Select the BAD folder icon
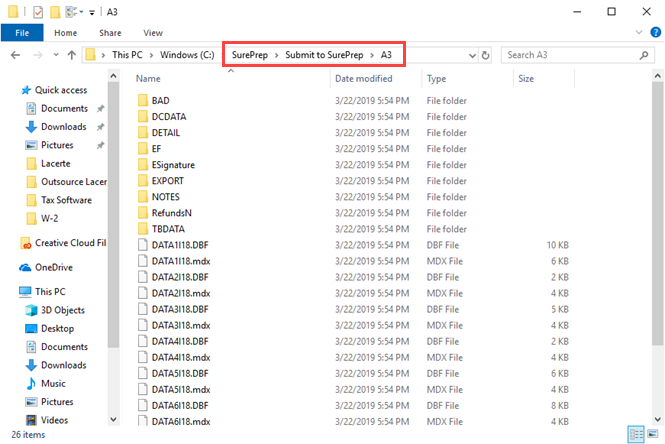Image resolution: width=665 pixels, height=444 pixels. click(143, 101)
